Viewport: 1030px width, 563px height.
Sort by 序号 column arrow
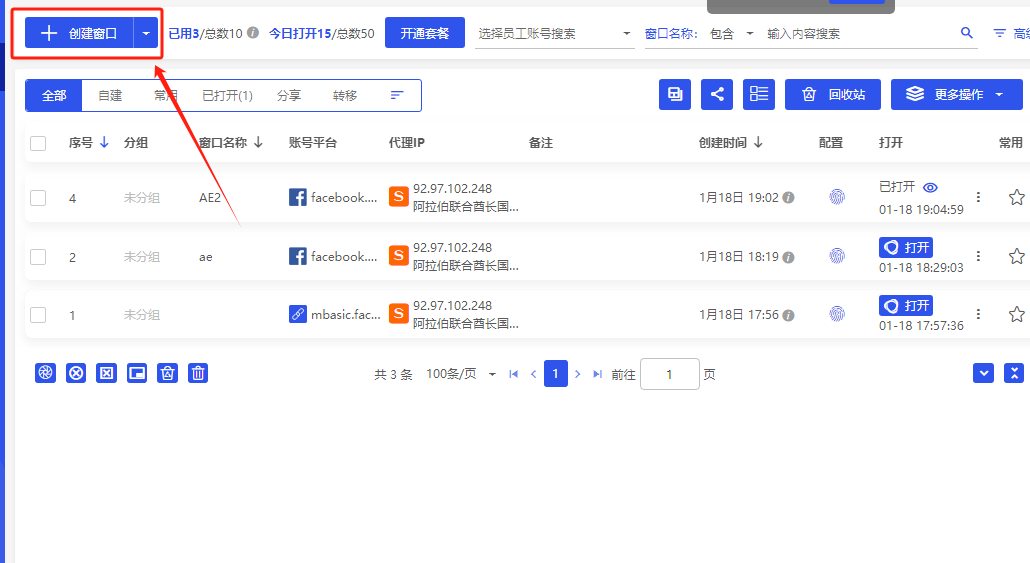(x=104, y=143)
